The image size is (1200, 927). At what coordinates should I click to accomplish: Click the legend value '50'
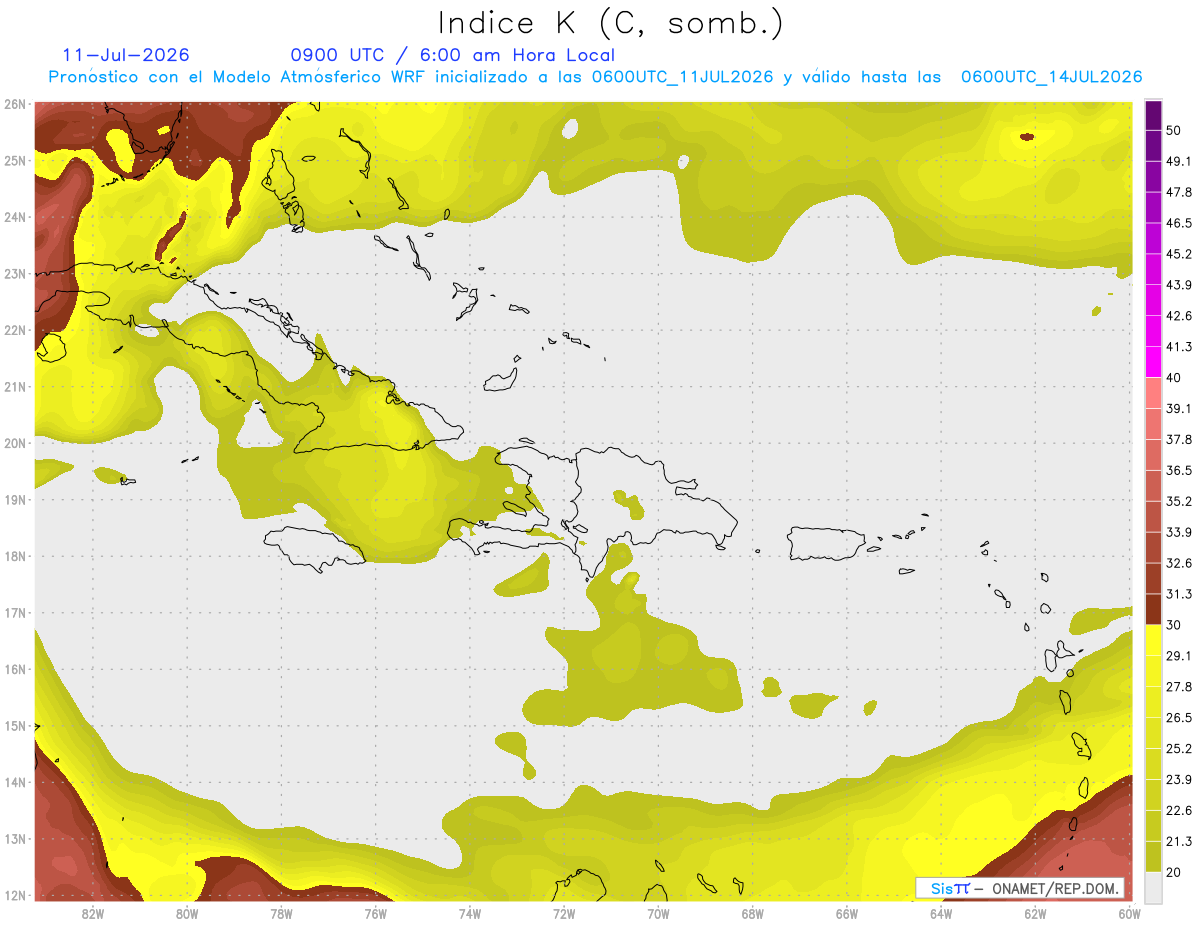click(1174, 130)
